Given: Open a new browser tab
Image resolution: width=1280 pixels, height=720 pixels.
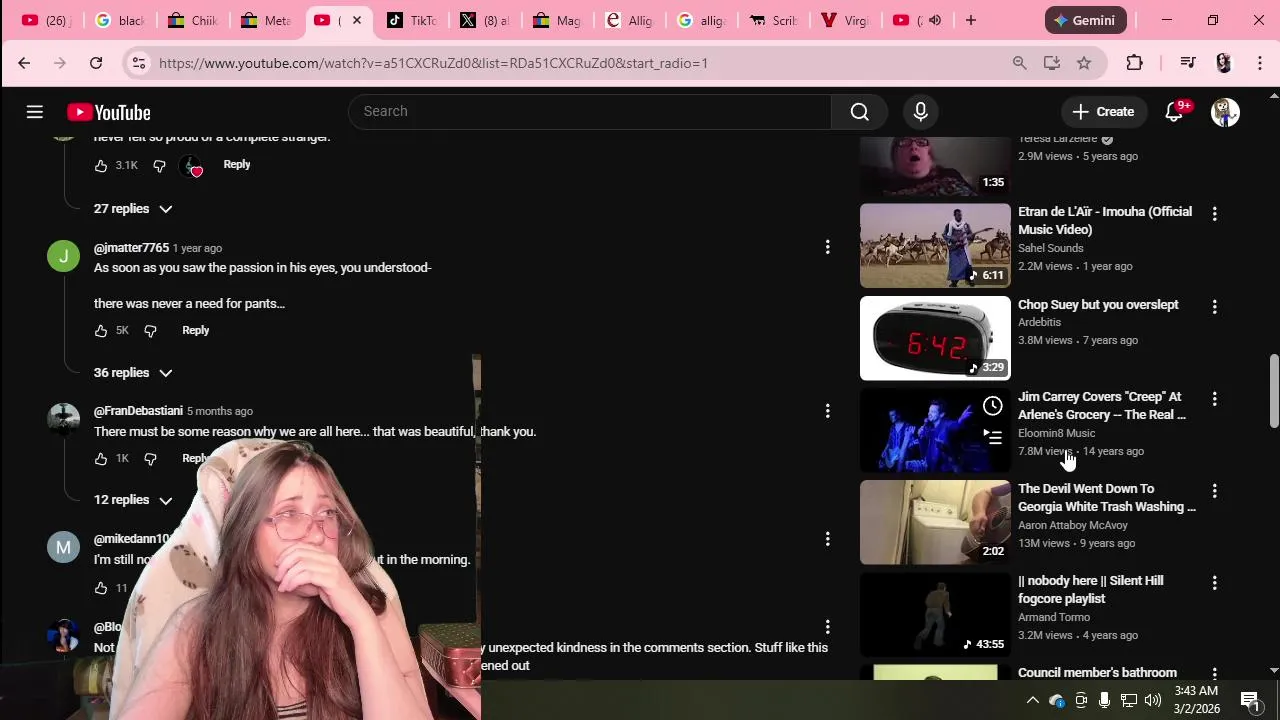Looking at the screenshot, I should (970, 20).
